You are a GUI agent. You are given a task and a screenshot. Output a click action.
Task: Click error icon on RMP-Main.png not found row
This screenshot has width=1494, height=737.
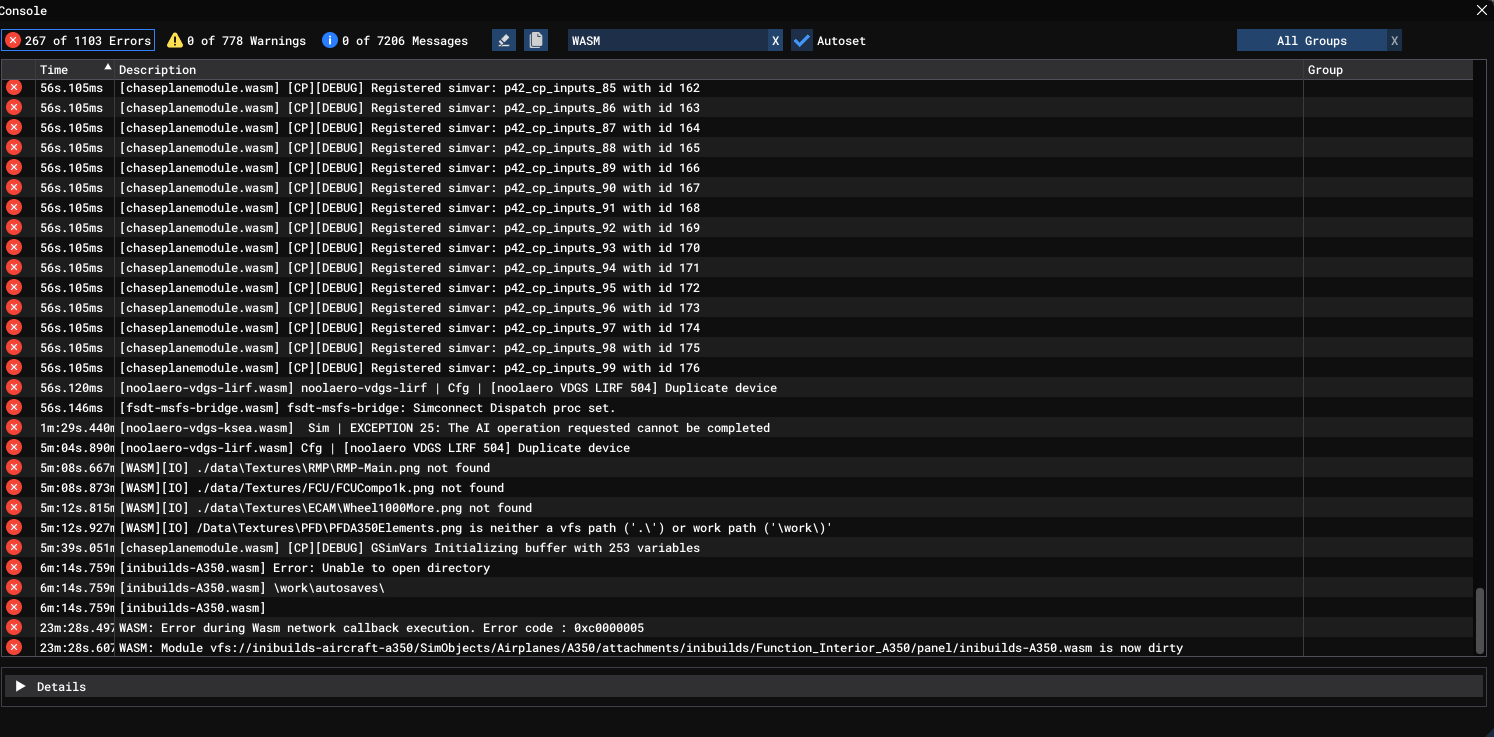pos(14,468)
